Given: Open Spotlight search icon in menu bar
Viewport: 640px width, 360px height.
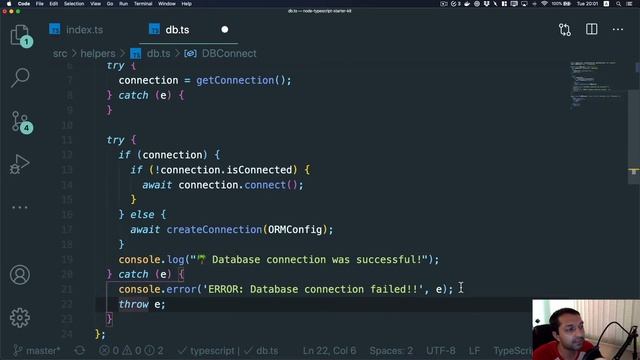Looking at the screenshot, I should [618, 4].
